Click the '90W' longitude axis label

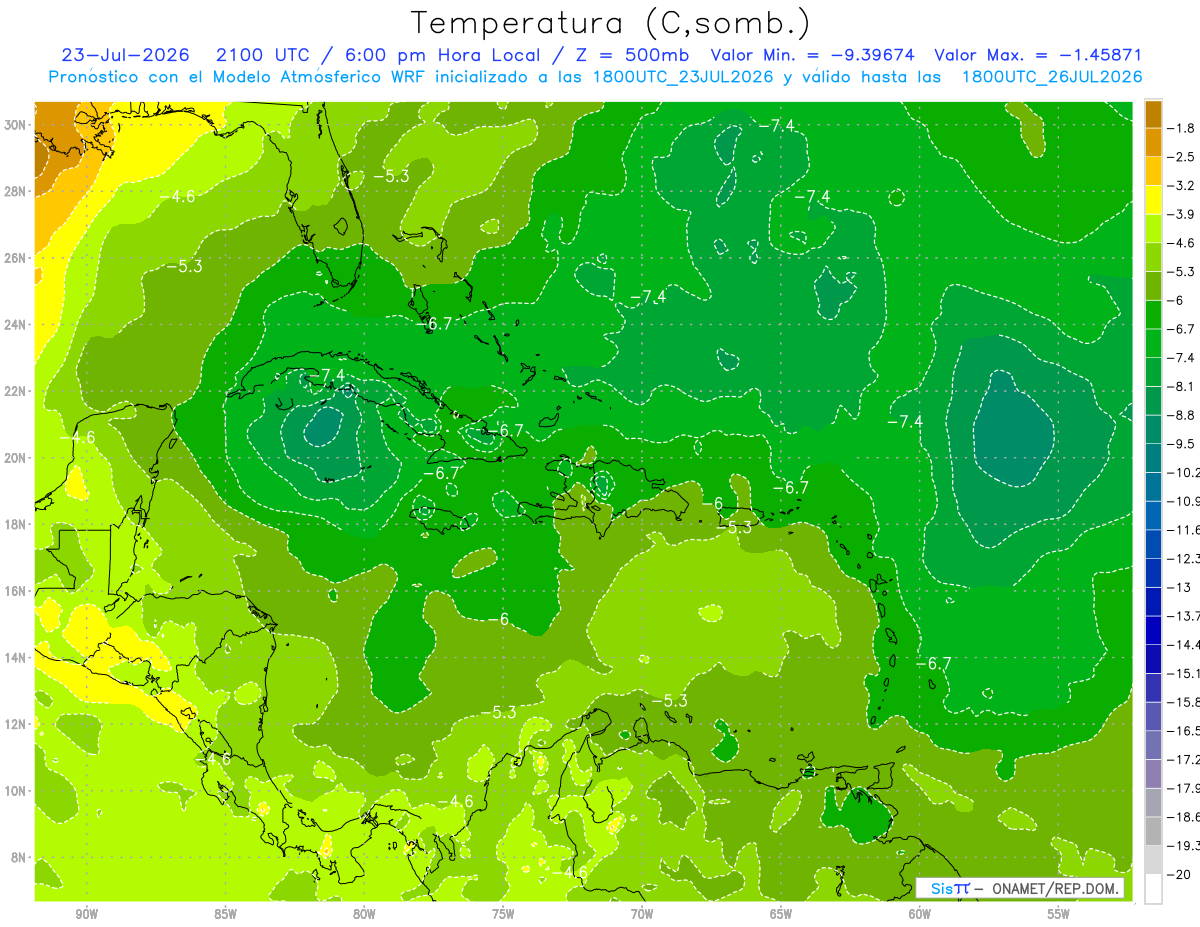87,914
